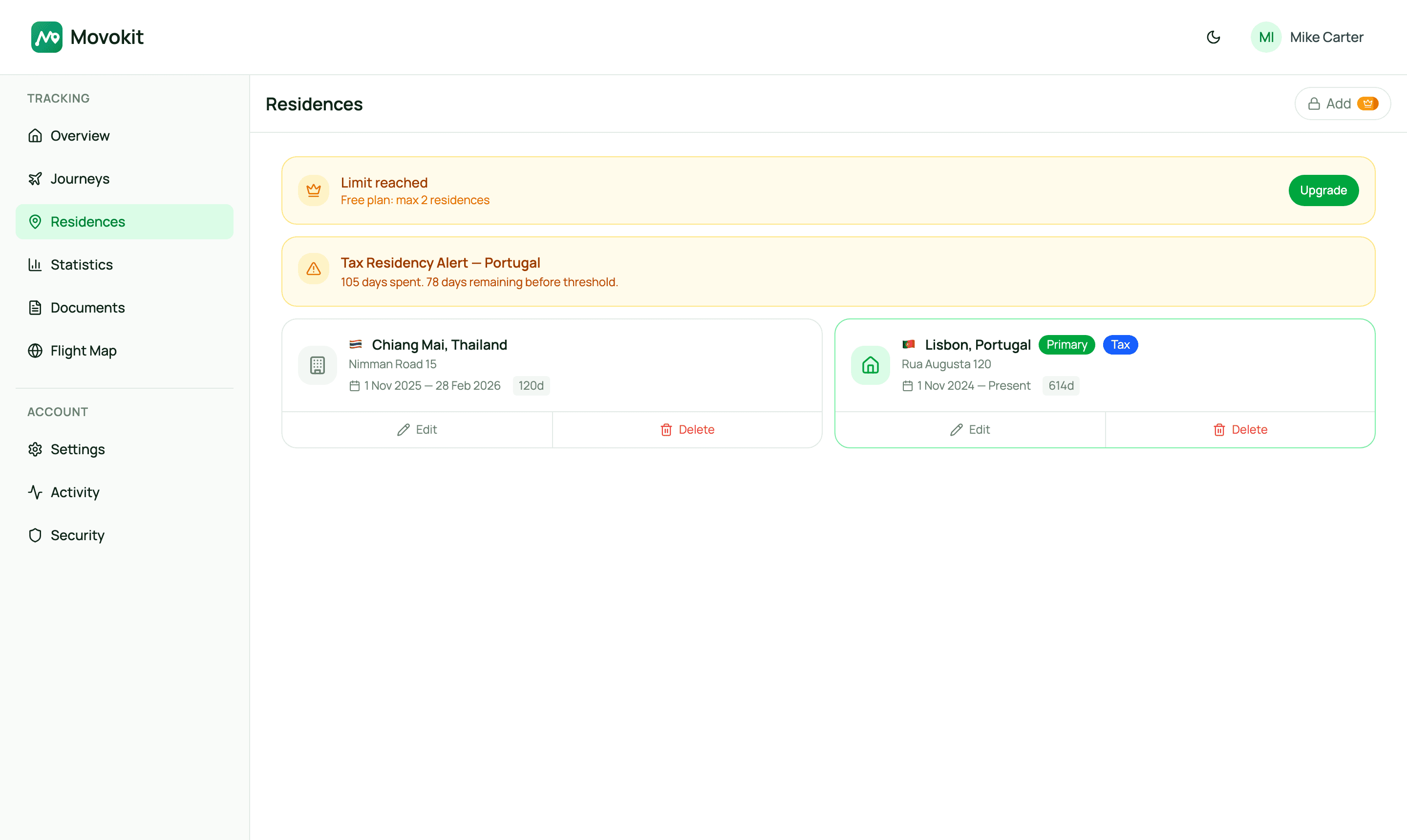Click the blue Tax badge

tap(1120, 345)
